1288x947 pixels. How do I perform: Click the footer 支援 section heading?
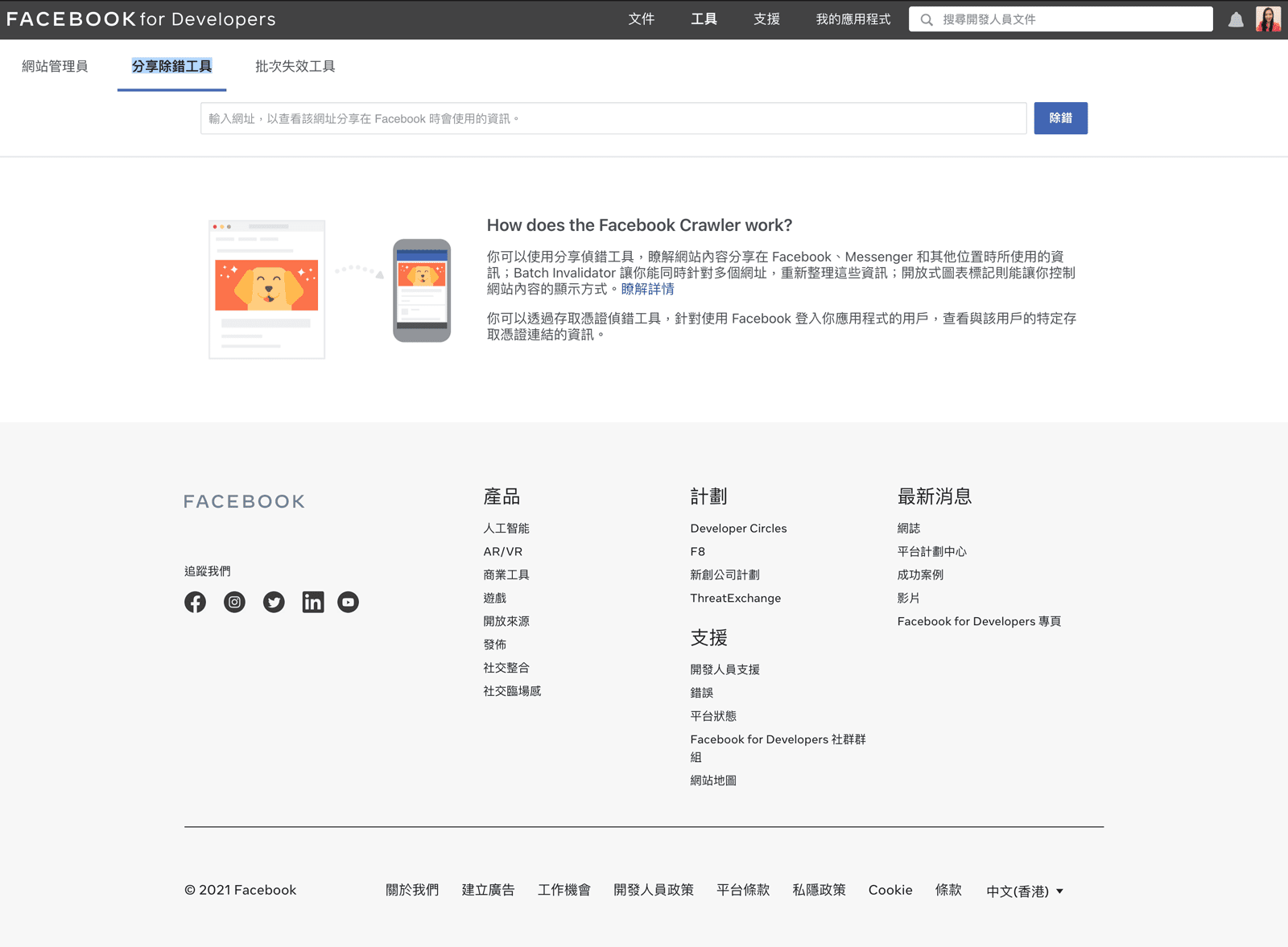[708, 638]
